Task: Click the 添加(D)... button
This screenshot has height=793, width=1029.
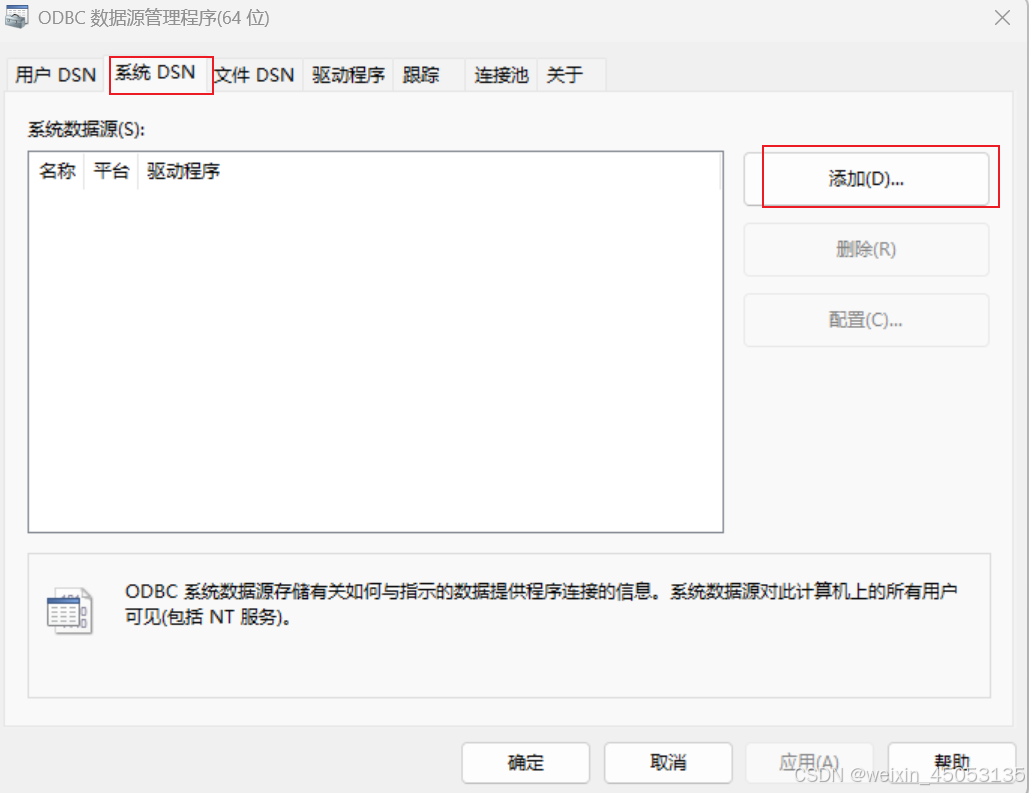Action: 866,179
